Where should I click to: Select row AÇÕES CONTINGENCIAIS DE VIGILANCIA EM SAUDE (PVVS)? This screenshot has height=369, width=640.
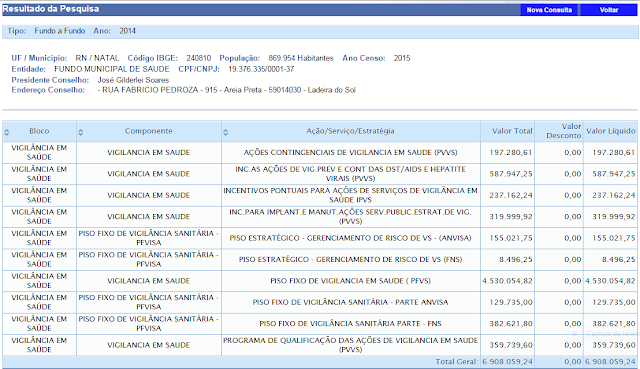click(x=351, y=153)
